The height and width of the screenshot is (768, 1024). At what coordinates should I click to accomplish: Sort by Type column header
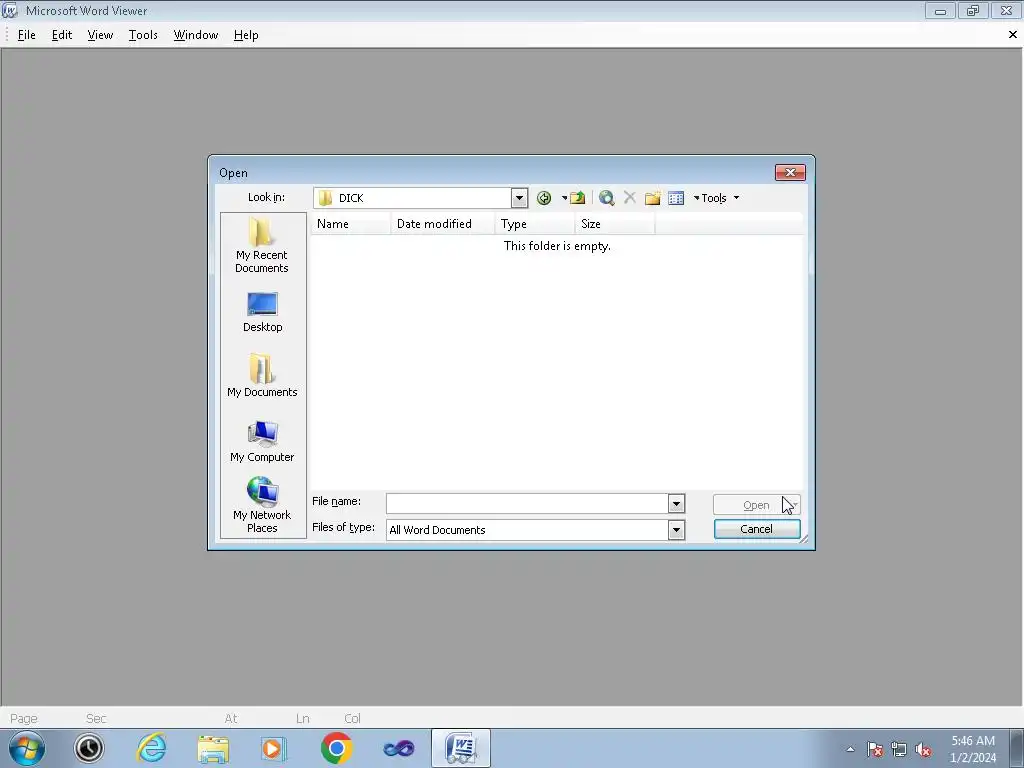(x=535, y=224)
